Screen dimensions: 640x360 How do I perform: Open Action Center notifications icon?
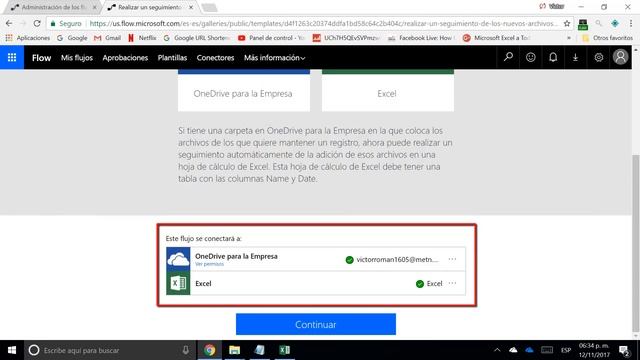624,350
